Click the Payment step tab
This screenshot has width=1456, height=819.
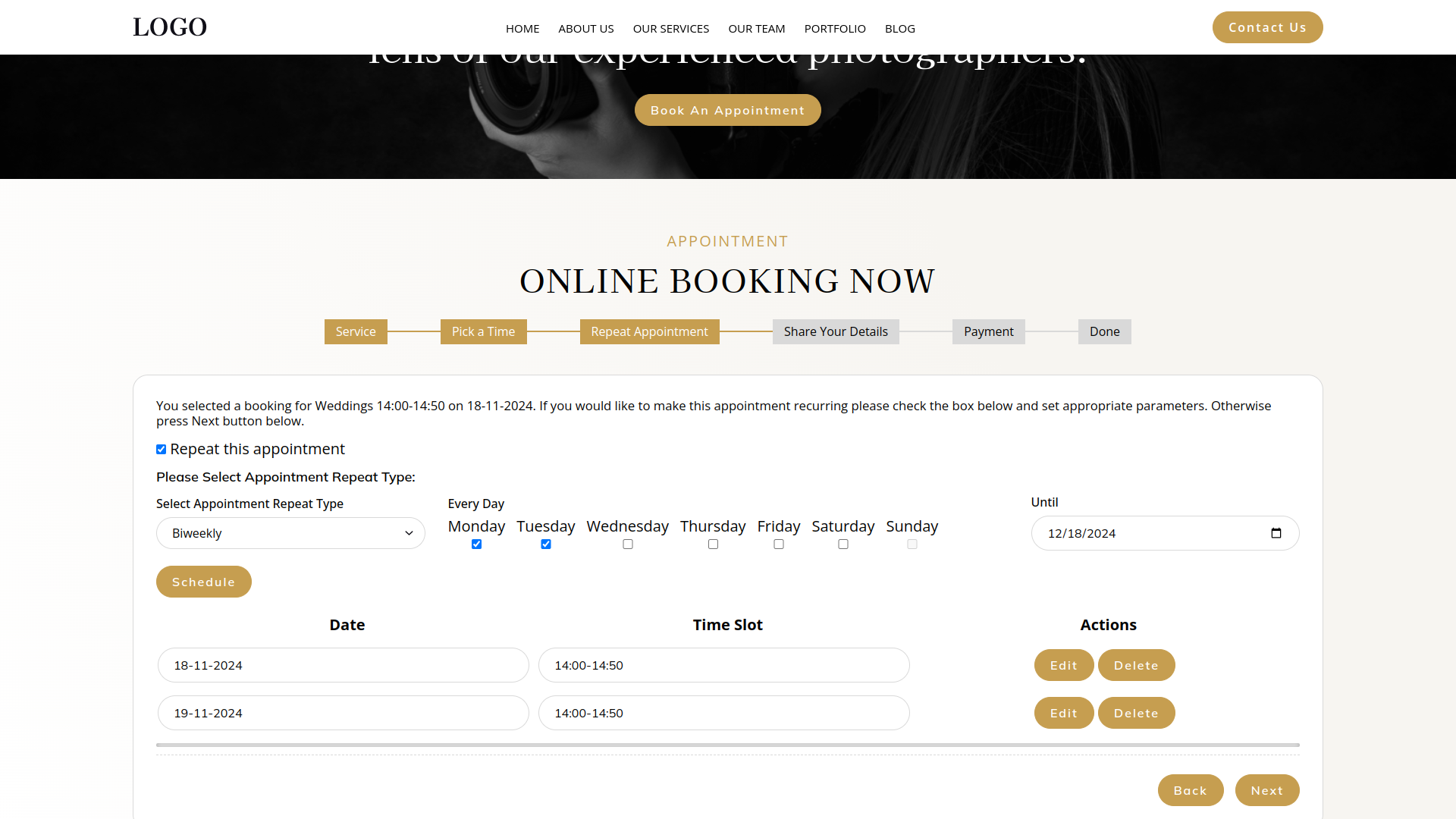click(x=988, y=331)
